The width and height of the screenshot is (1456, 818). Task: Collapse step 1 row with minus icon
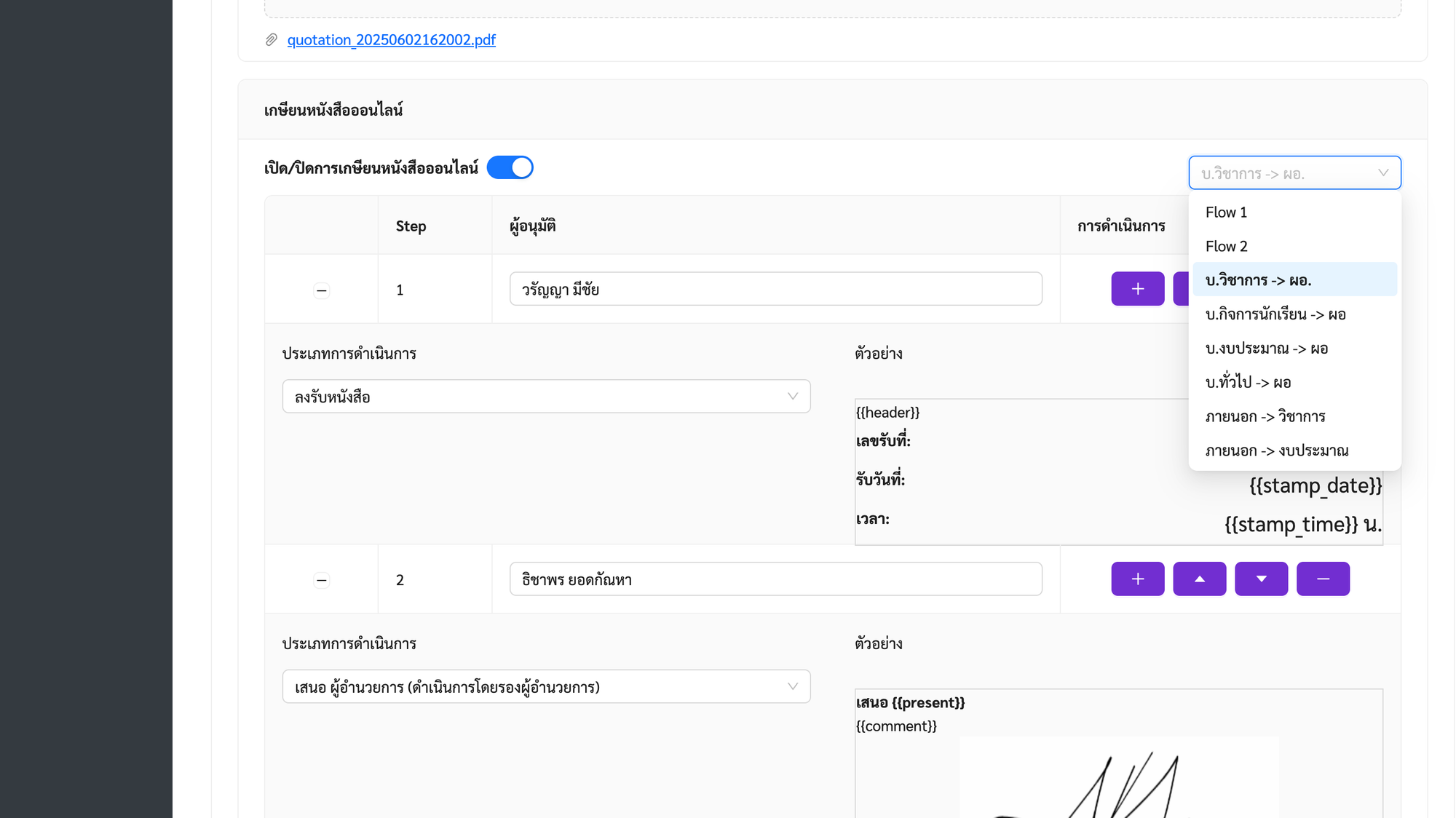[321, 290]
